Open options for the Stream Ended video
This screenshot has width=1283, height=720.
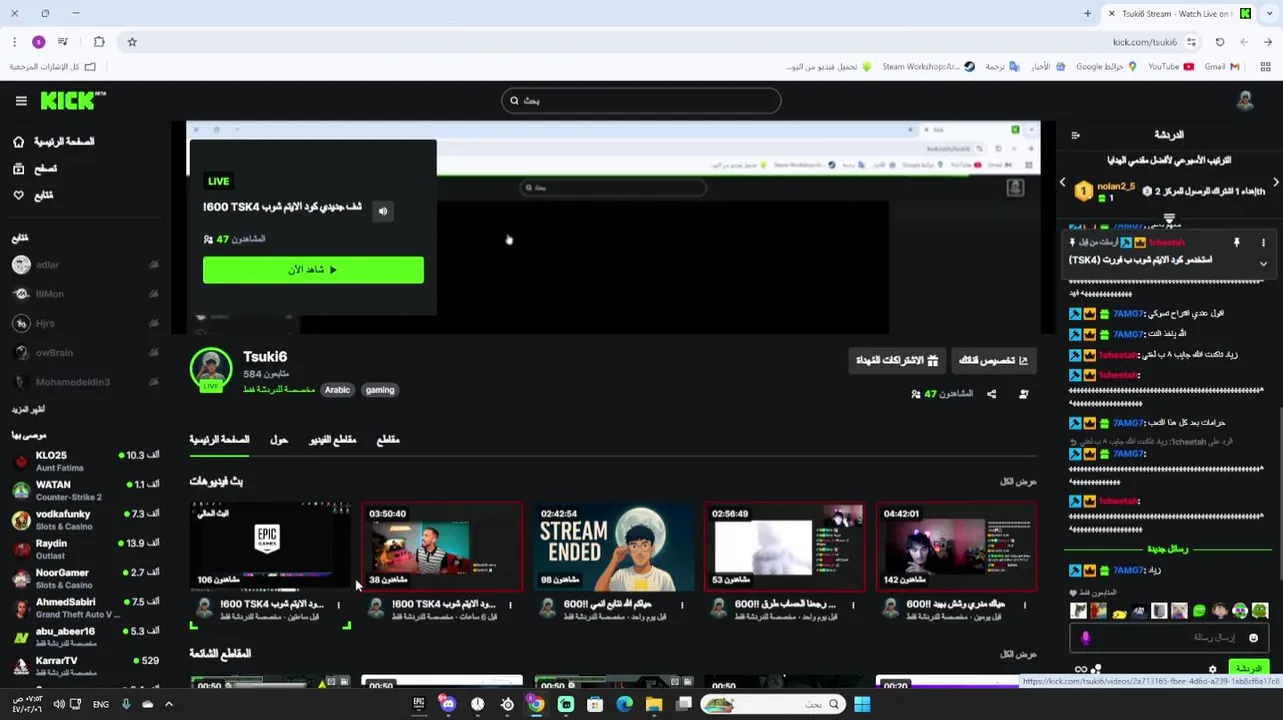682,605
